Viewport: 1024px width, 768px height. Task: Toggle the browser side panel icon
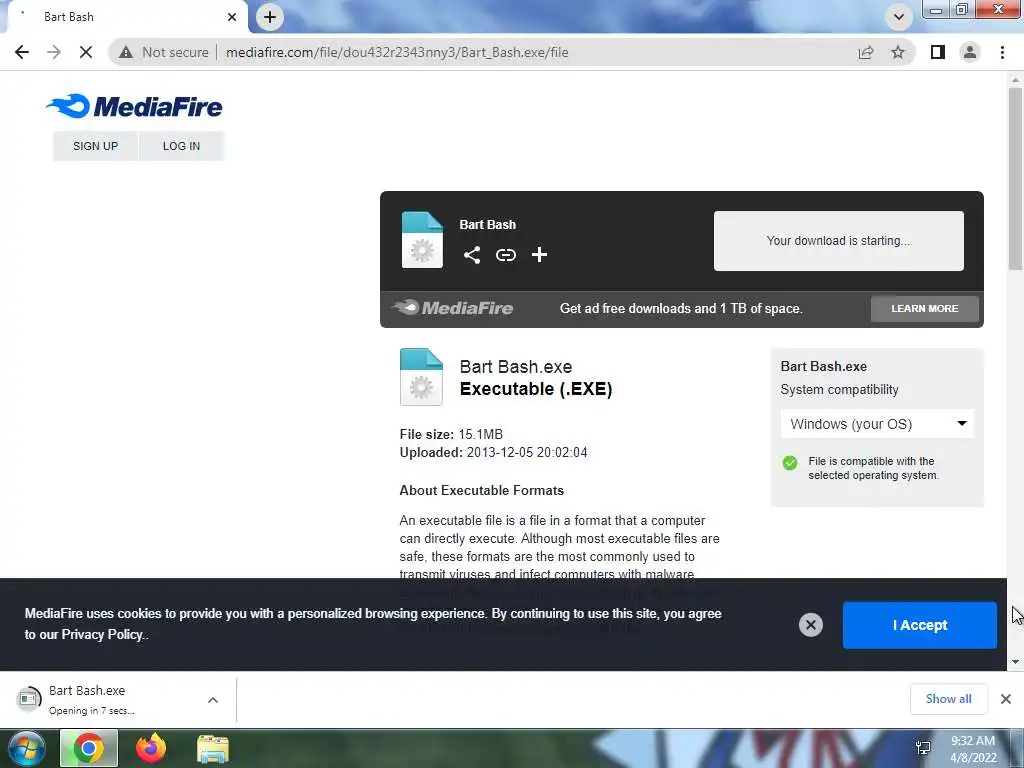click(938, 52)
